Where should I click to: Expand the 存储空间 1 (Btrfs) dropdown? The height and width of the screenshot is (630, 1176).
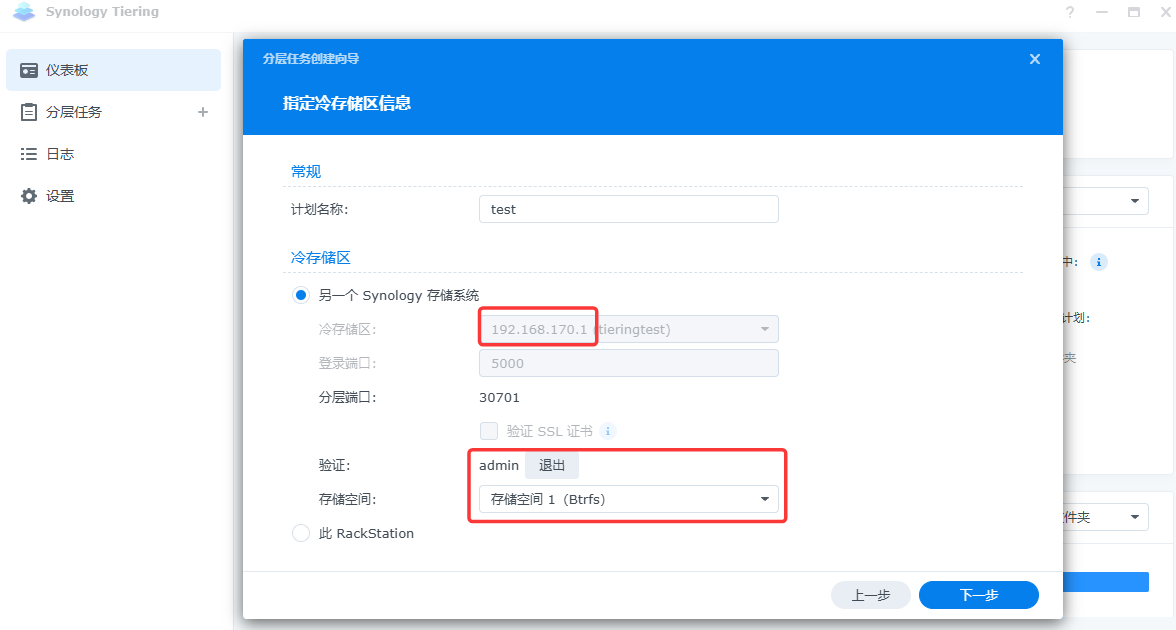pyautogui.click(x=764, y=499)
